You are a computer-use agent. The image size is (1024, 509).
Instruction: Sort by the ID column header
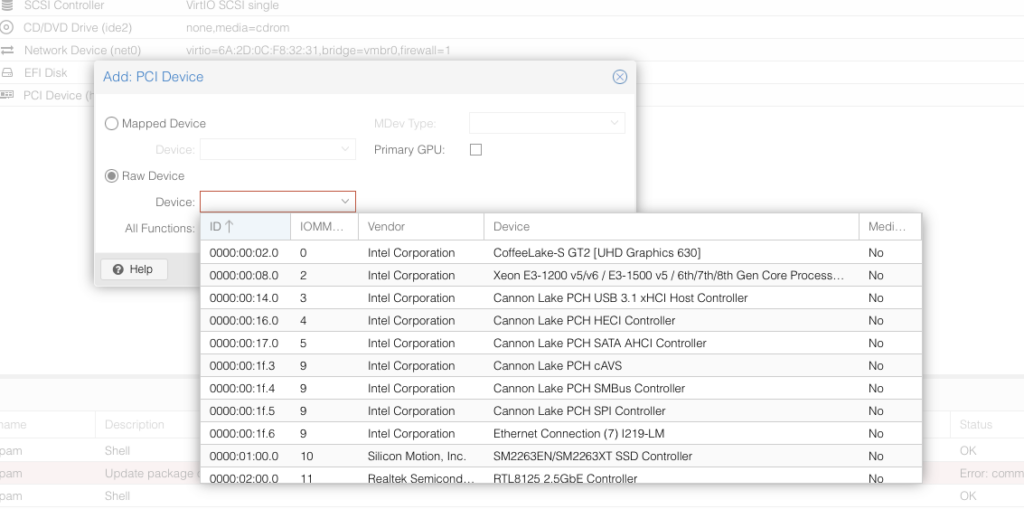pyautogui.click(x=221, y=227)
